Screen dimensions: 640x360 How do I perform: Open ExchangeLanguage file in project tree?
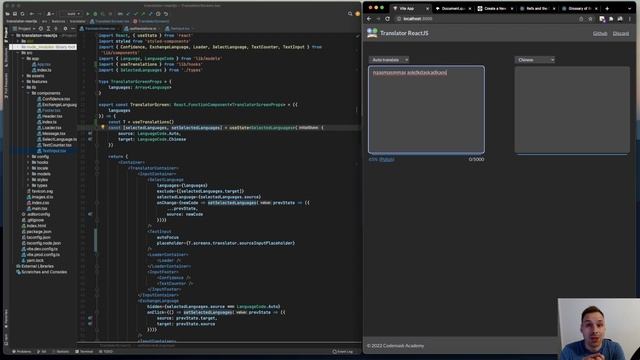click(x=57, y=104)
